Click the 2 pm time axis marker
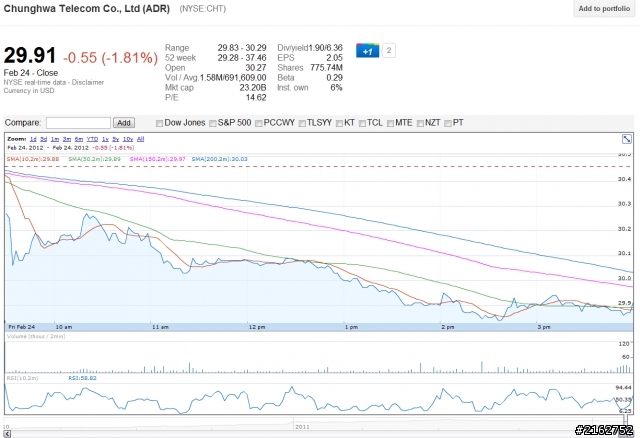This screenshot has width=640, height=438. pyautogui.click(x=448, y=327)
